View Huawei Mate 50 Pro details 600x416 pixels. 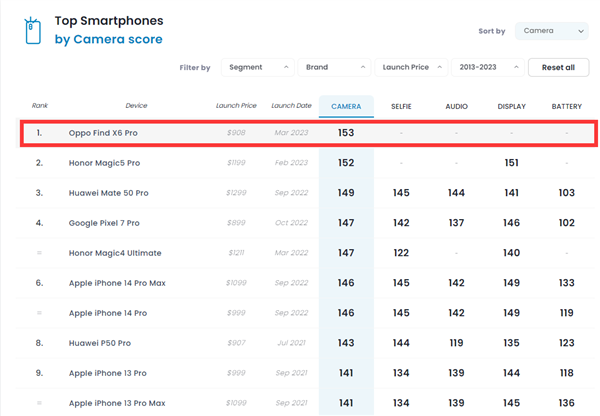click(108, 193)
